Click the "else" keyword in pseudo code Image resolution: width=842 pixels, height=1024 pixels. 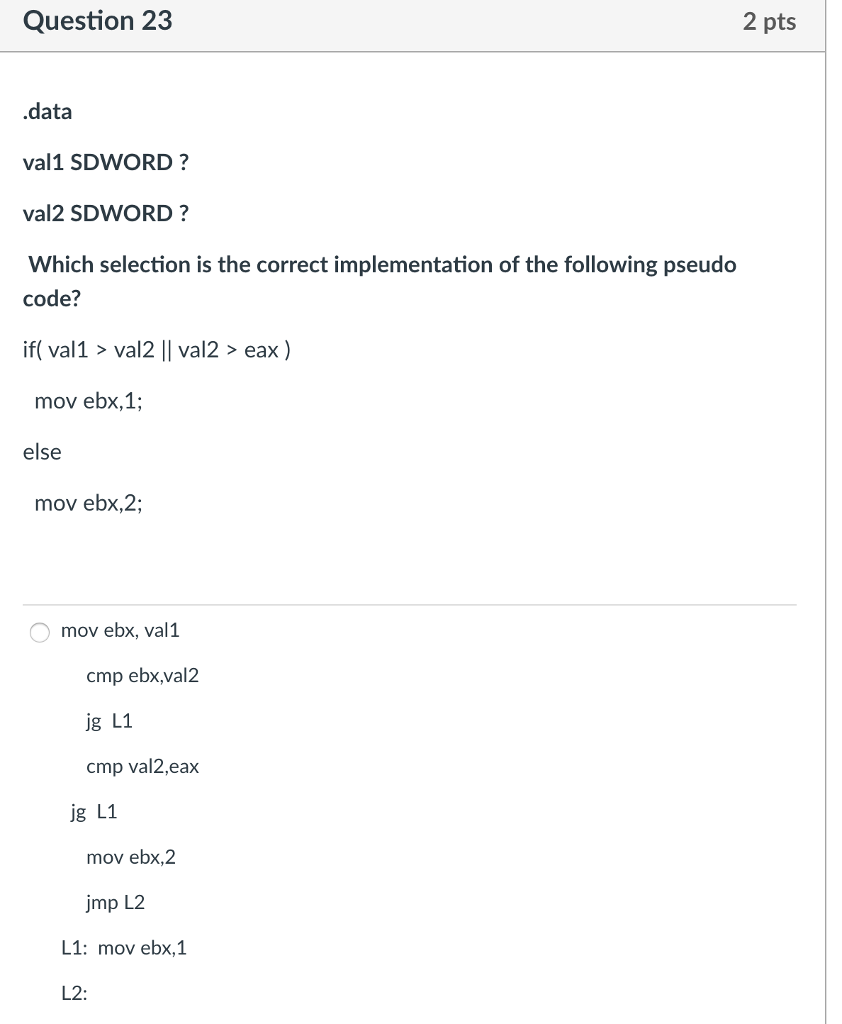click(42, 452)
